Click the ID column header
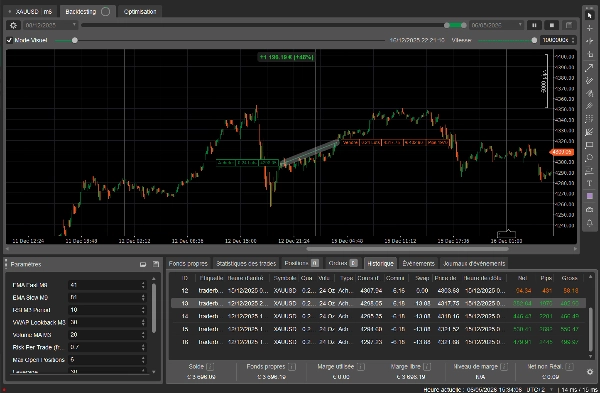The image size is (600, 393). coord(185,278)
